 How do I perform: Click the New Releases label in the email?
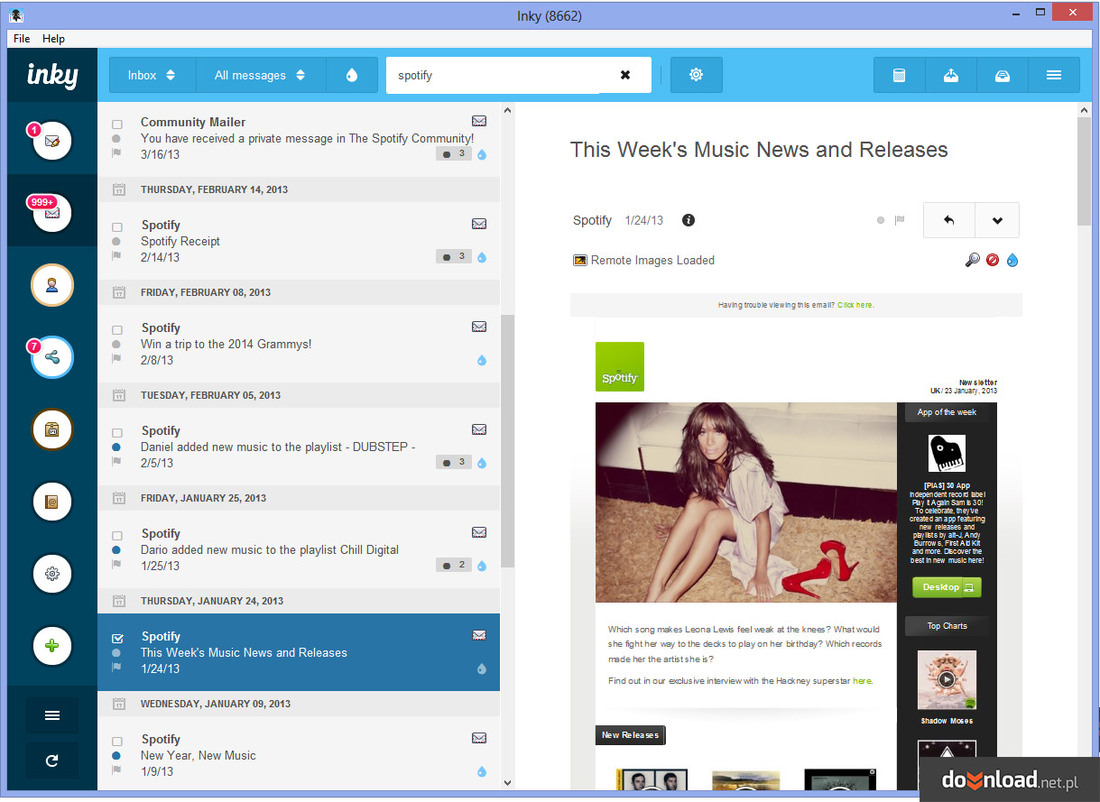point(630,735)
